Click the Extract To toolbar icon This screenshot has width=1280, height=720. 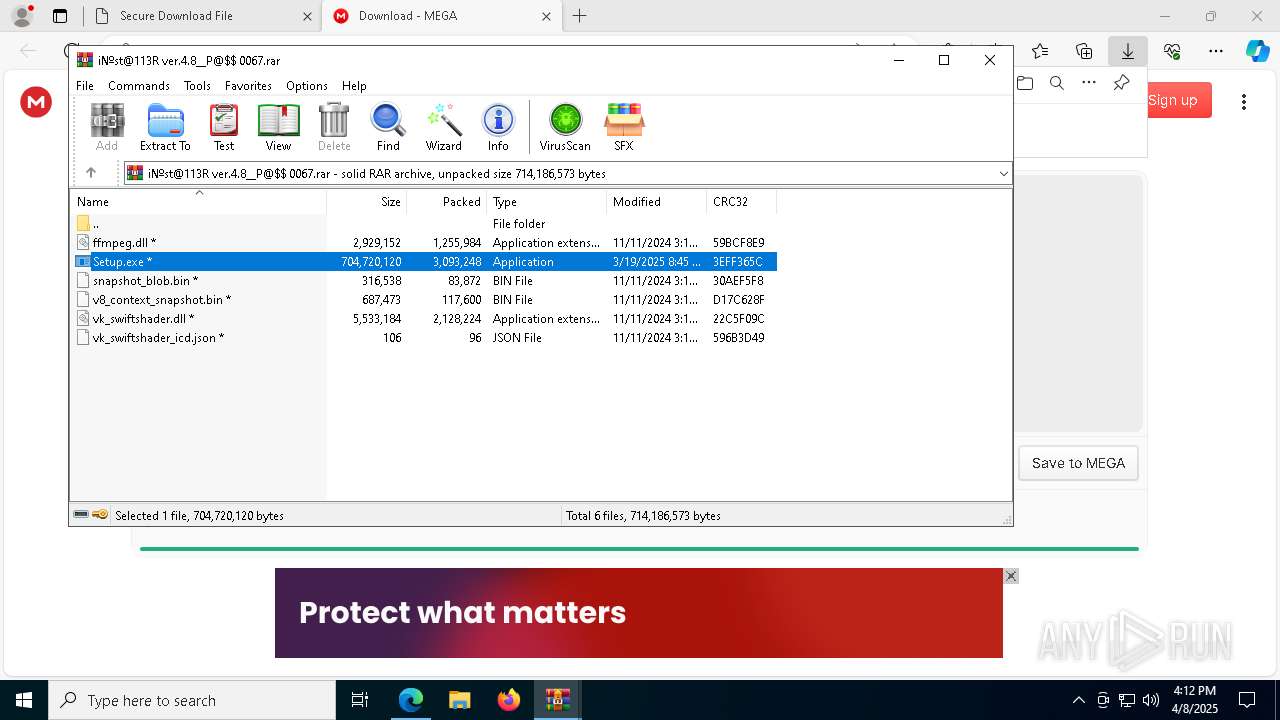pos(165,127)
